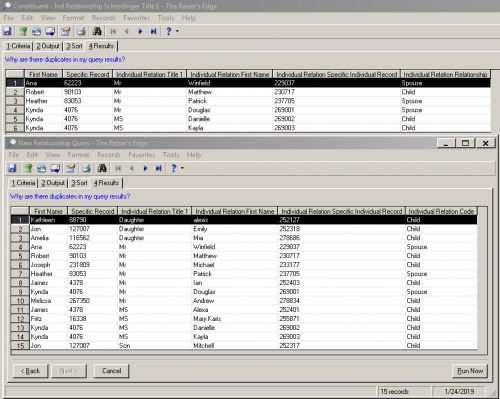Open Records menu in Constituent window

pyautogui.click(x=104, y=18)
